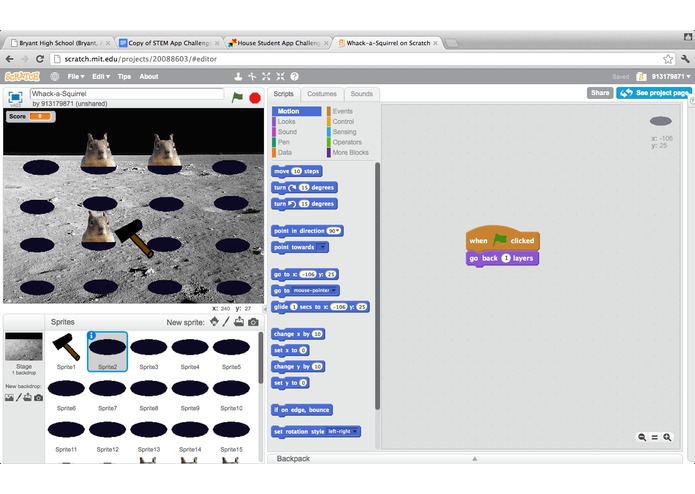Select the Delete scissors tool icon
Screen dimensions: 695x494
click(x=252, y=77)
